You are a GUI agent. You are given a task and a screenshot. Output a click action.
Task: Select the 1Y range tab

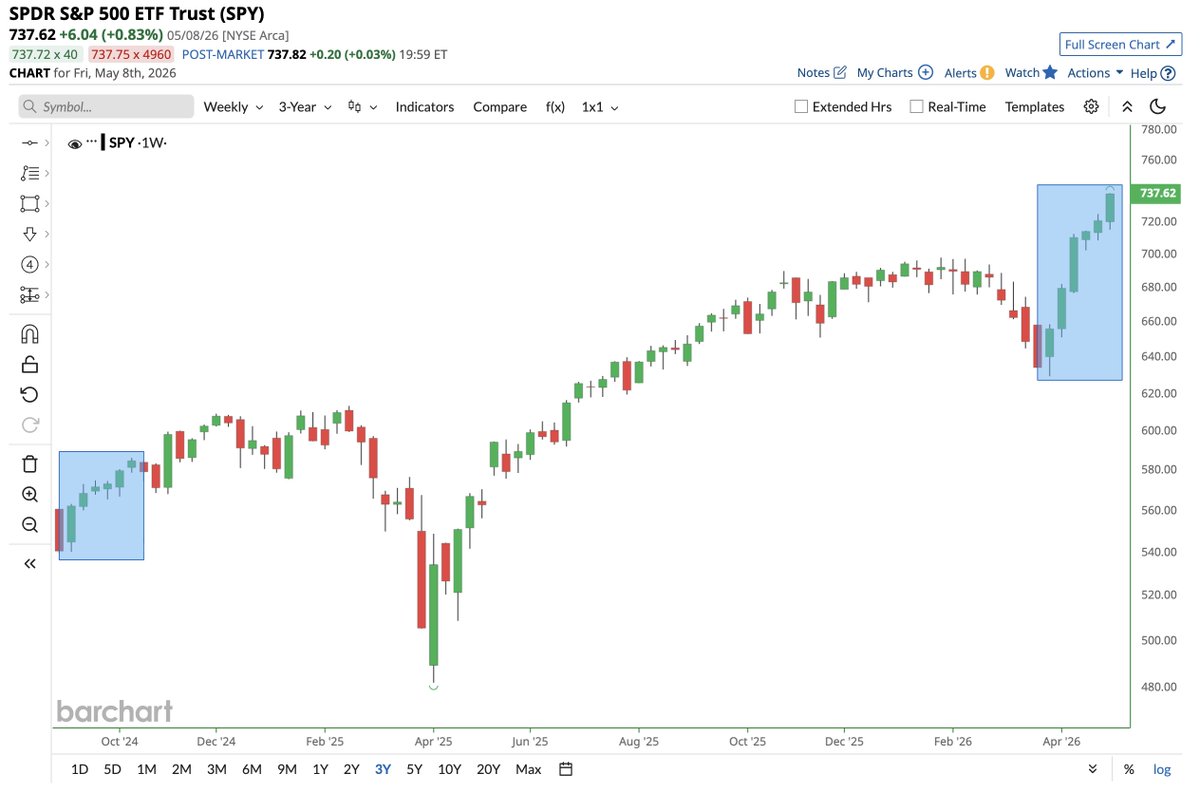click(320, 769)
